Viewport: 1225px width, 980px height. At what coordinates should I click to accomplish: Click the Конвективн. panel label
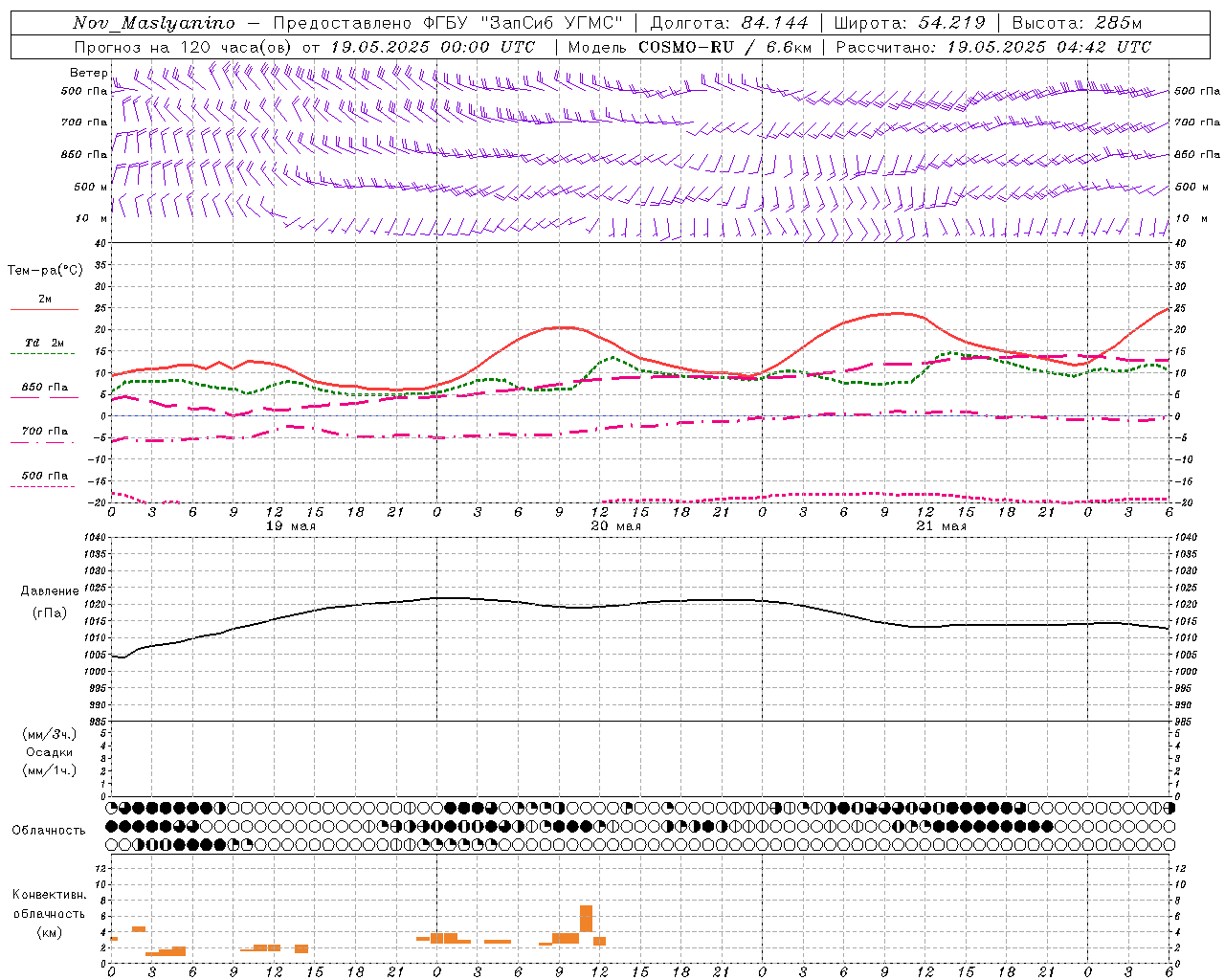tap(49, 895)
